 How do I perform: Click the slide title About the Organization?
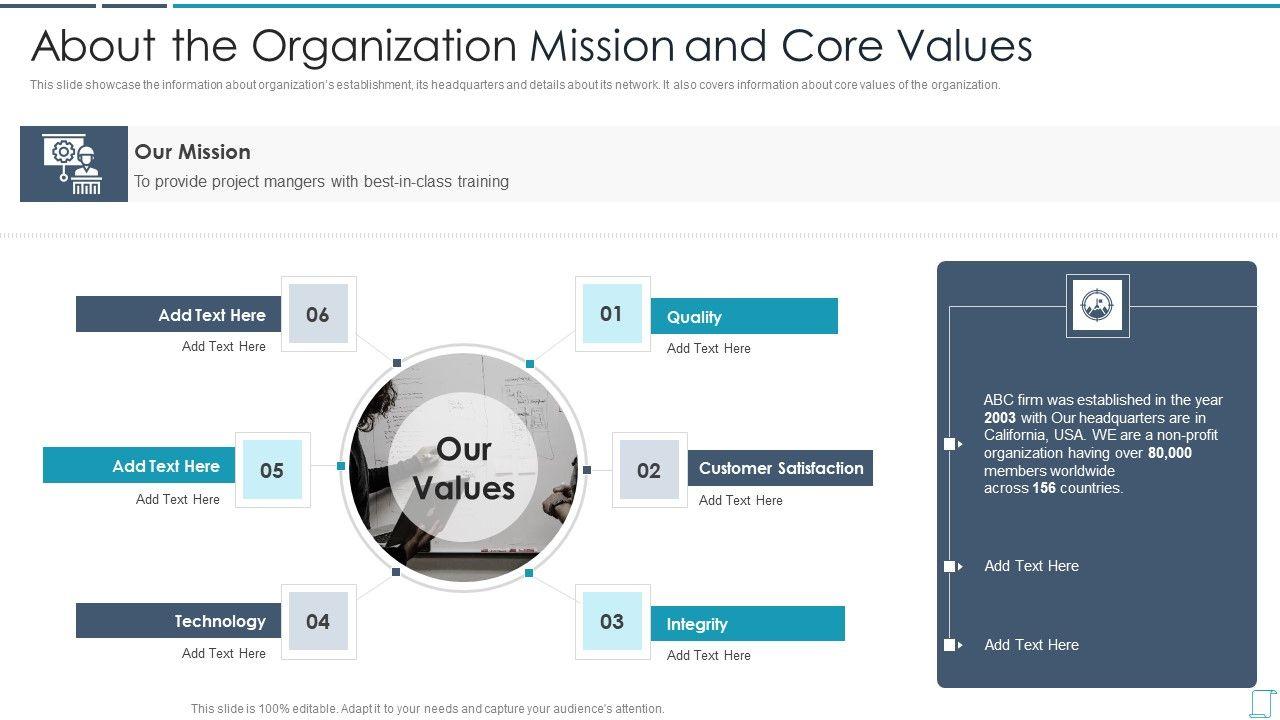click(531, 46)
